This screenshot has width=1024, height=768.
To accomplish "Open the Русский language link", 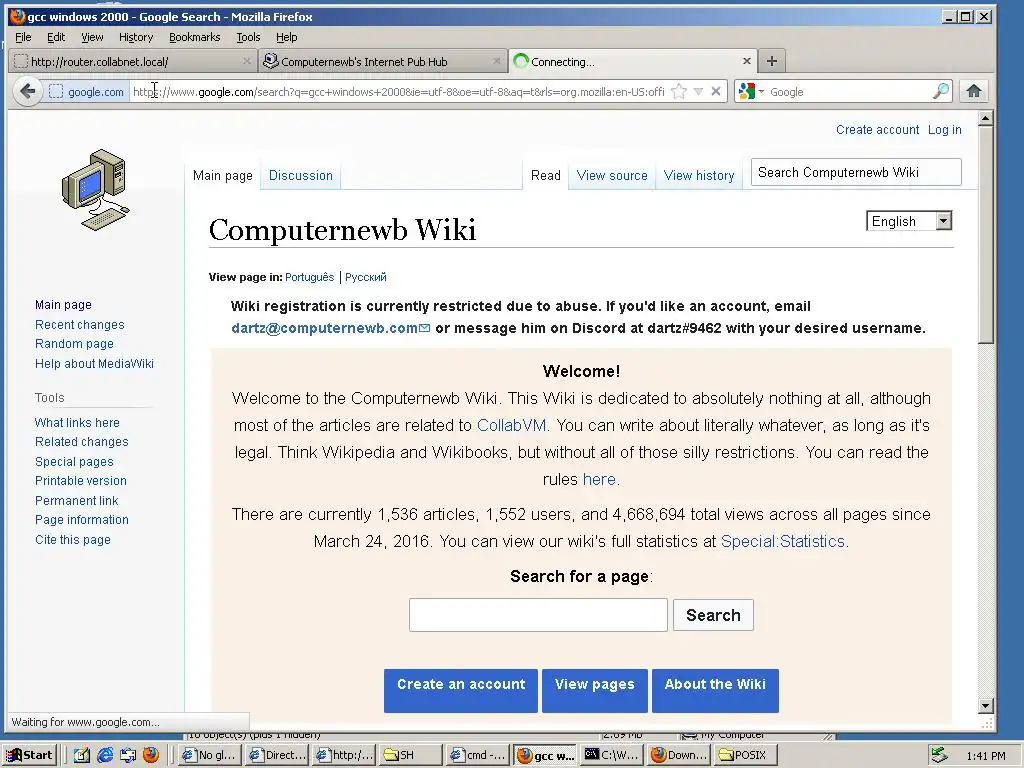I will click(x=366, y=277).
